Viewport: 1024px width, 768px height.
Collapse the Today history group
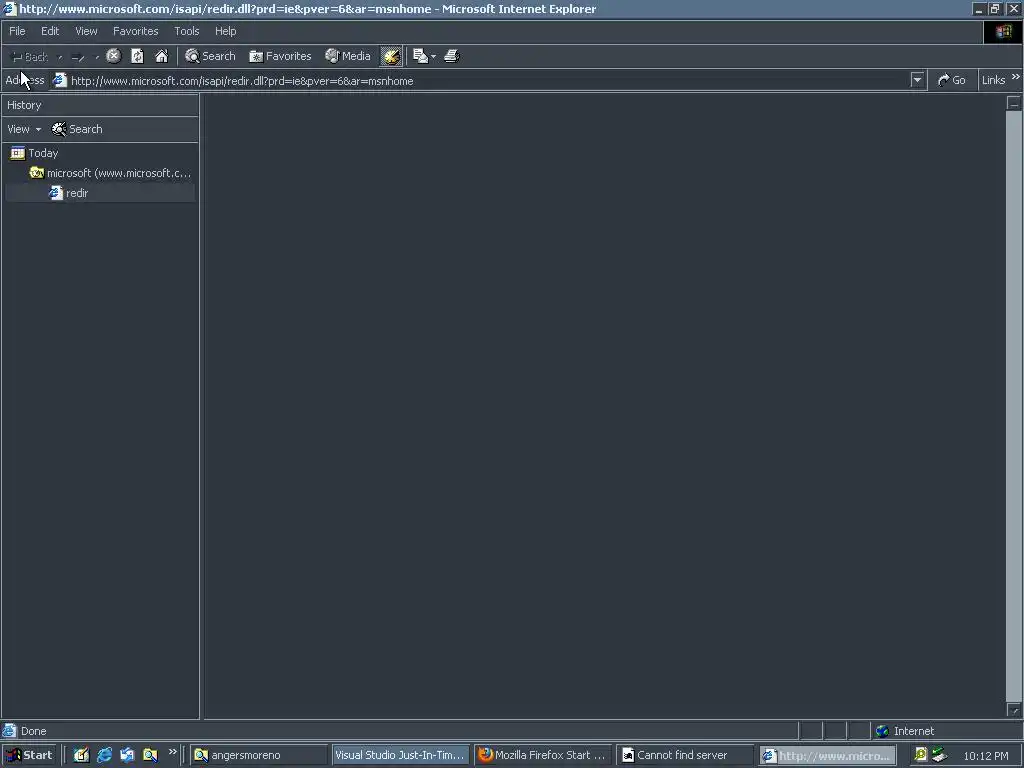[x=35, y=153]
